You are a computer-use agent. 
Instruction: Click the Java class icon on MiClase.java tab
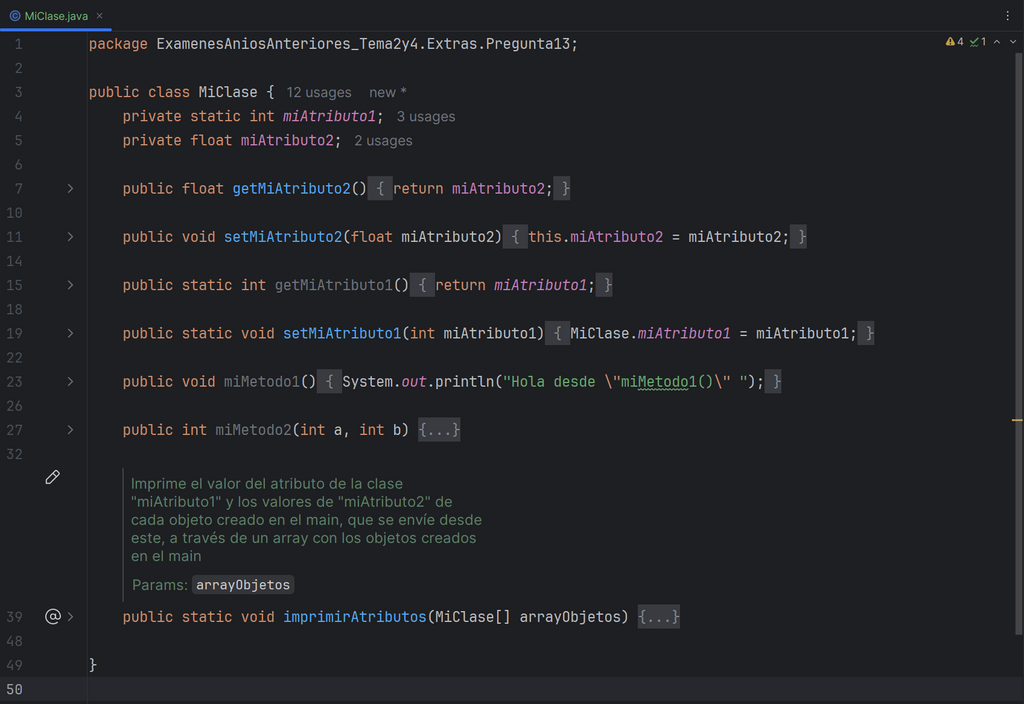tap(14, 16)
